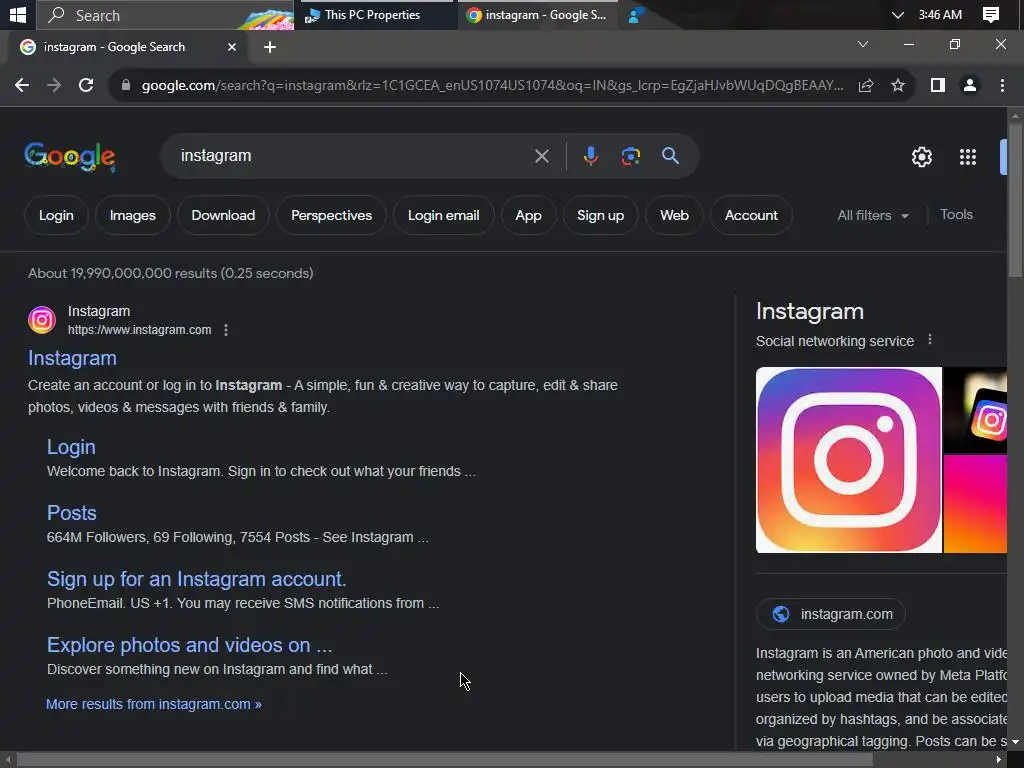Select the Login filter chip
The width and height of the screenshot is (1024, 768).
56,216
